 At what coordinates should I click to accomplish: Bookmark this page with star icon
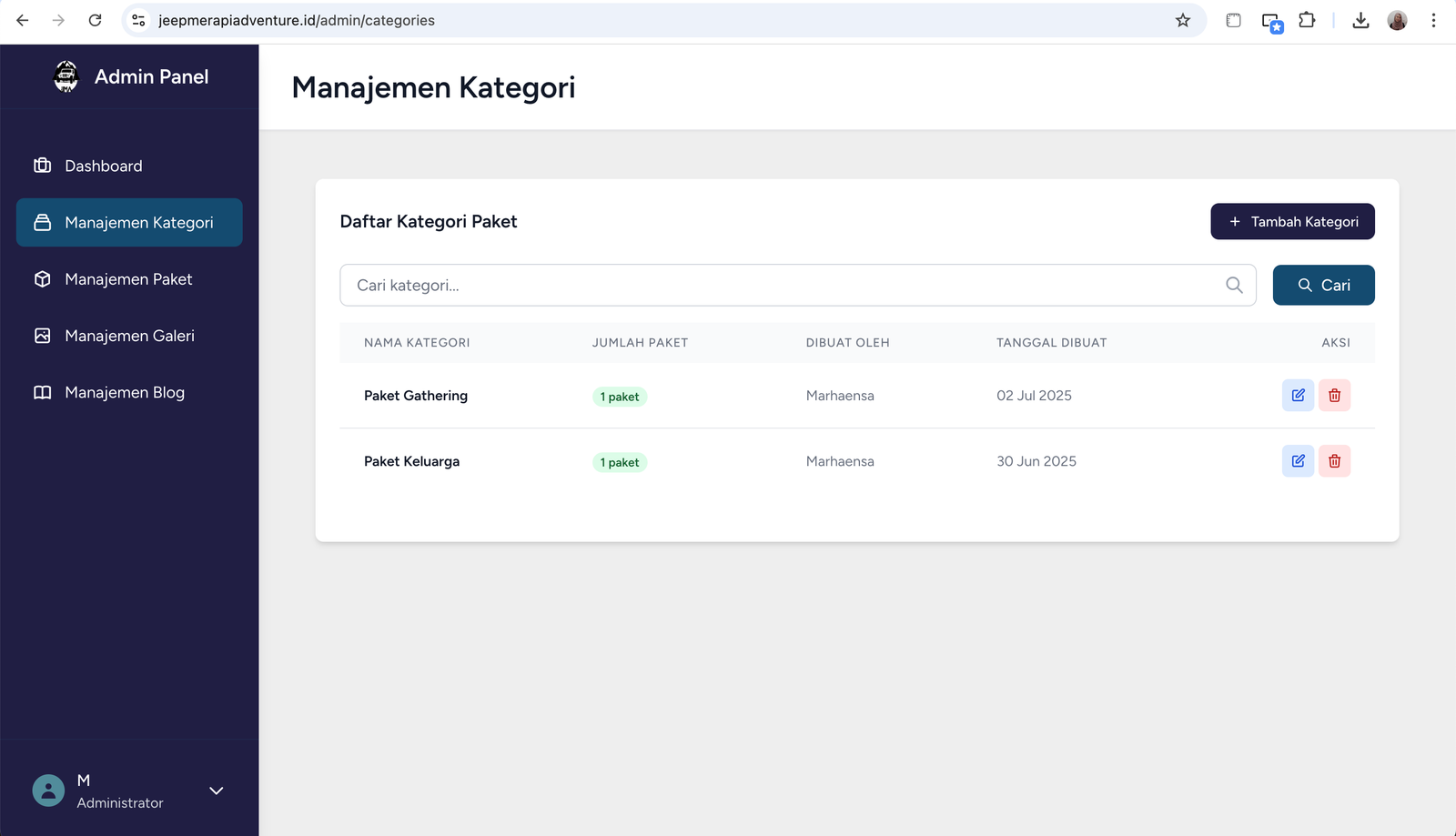[1182, 20]
